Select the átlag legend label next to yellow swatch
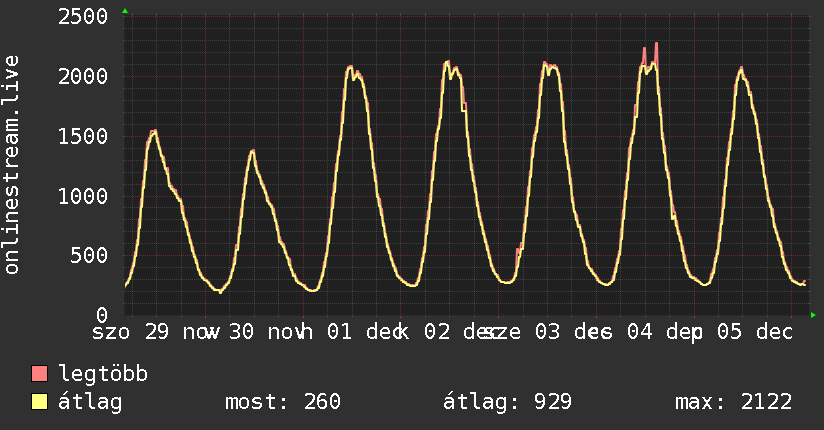The image size is (824, 430). click(x=91, y=403)
